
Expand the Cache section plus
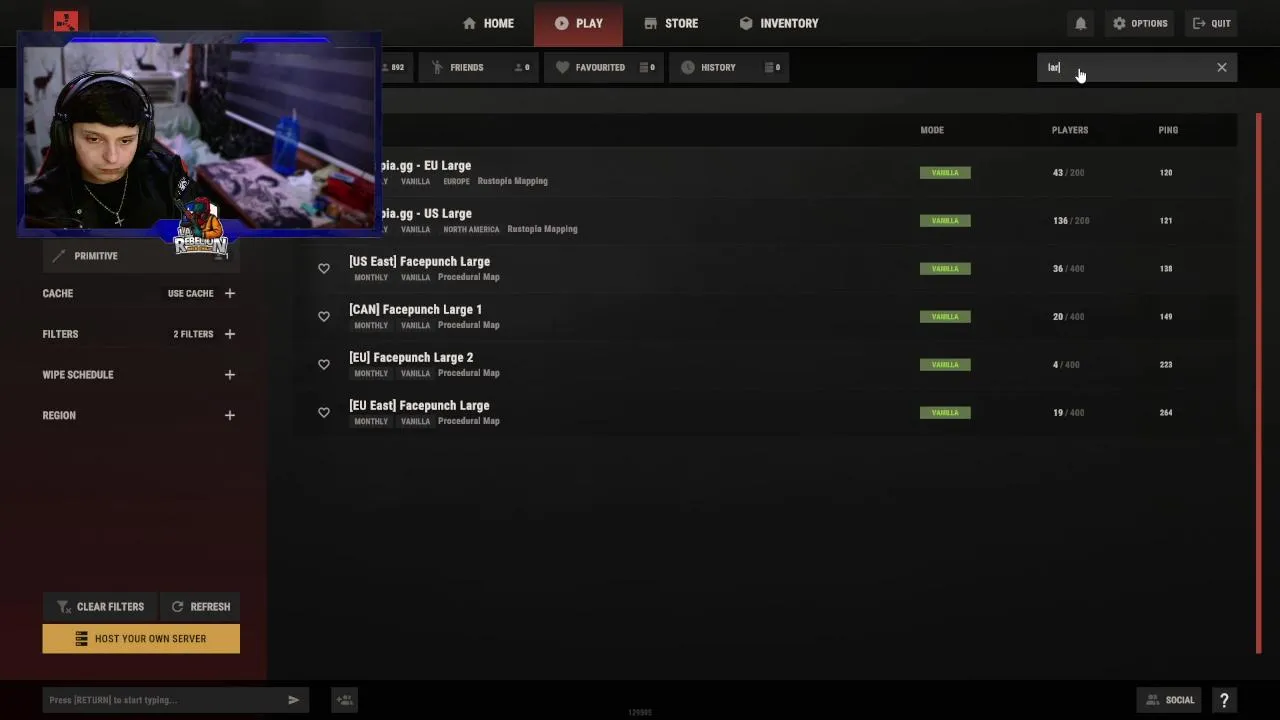(230, 293)
